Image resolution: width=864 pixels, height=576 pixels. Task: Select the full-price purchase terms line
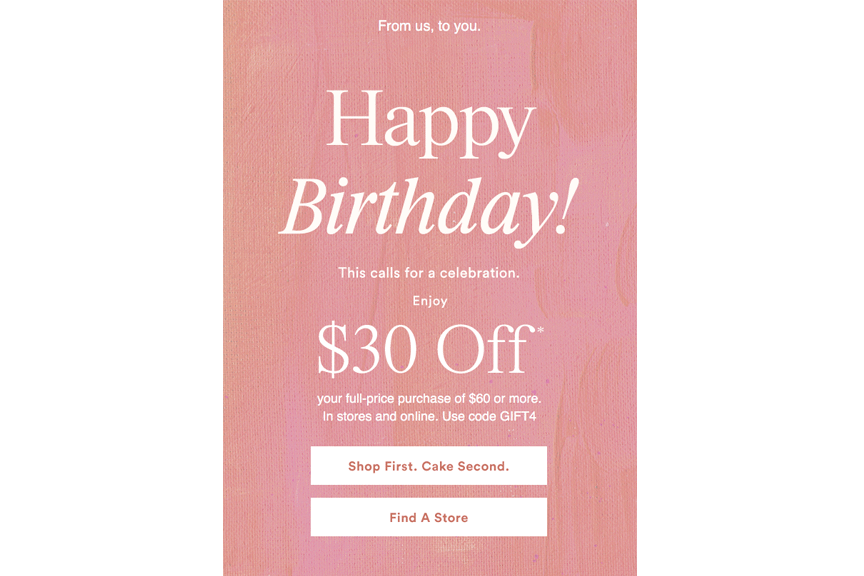coord(429,399)
